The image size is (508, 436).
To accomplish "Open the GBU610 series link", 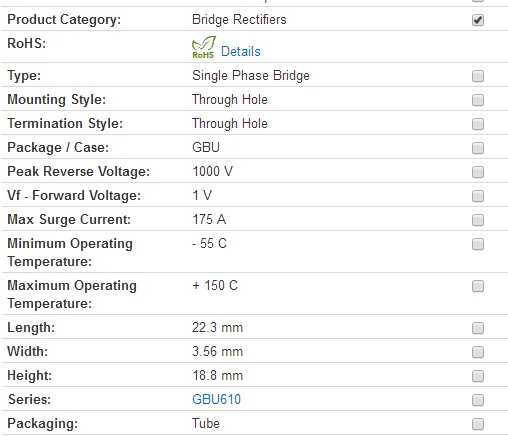I will pos(216,399).
